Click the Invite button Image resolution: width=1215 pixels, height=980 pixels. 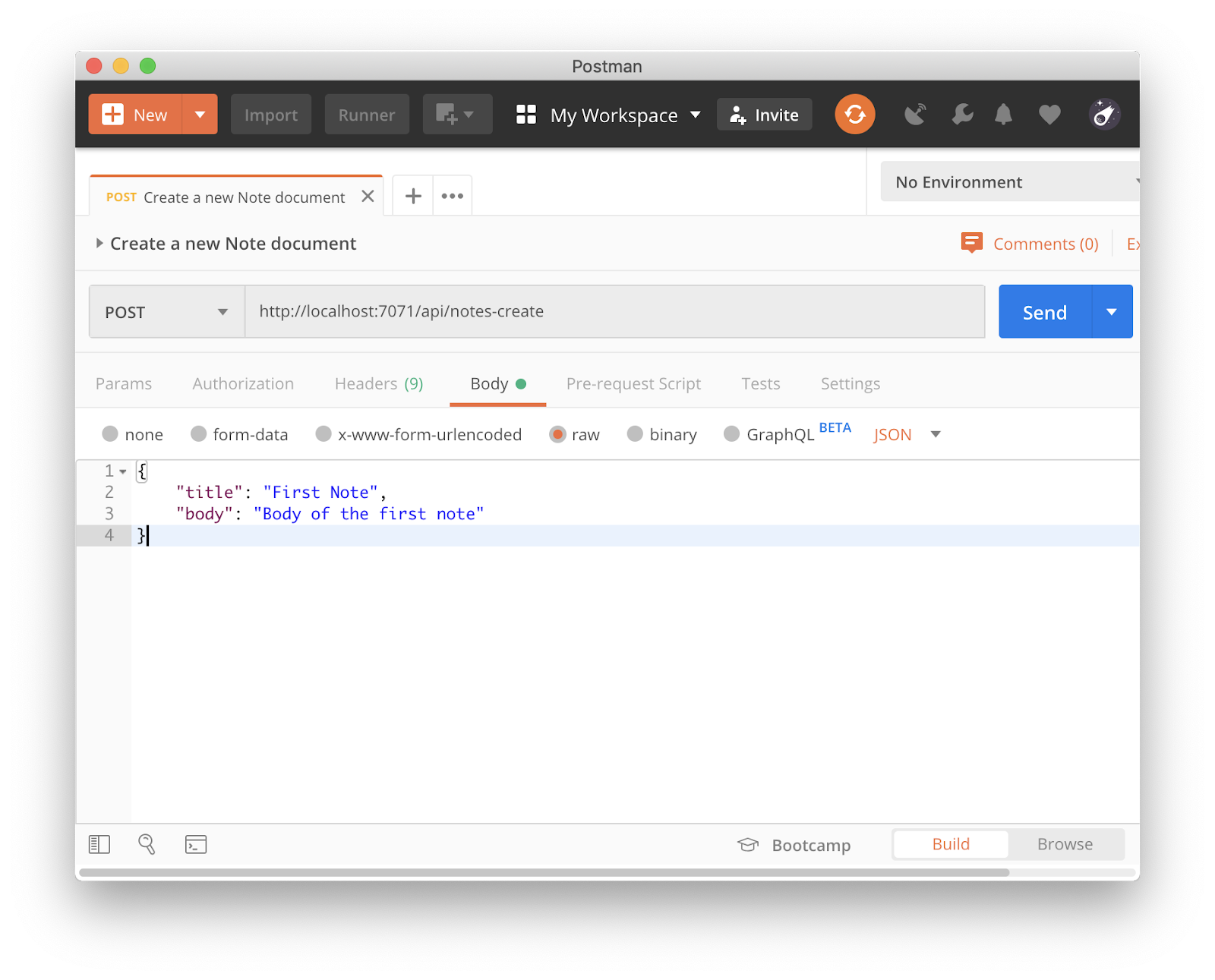click(x=765, y=115)
